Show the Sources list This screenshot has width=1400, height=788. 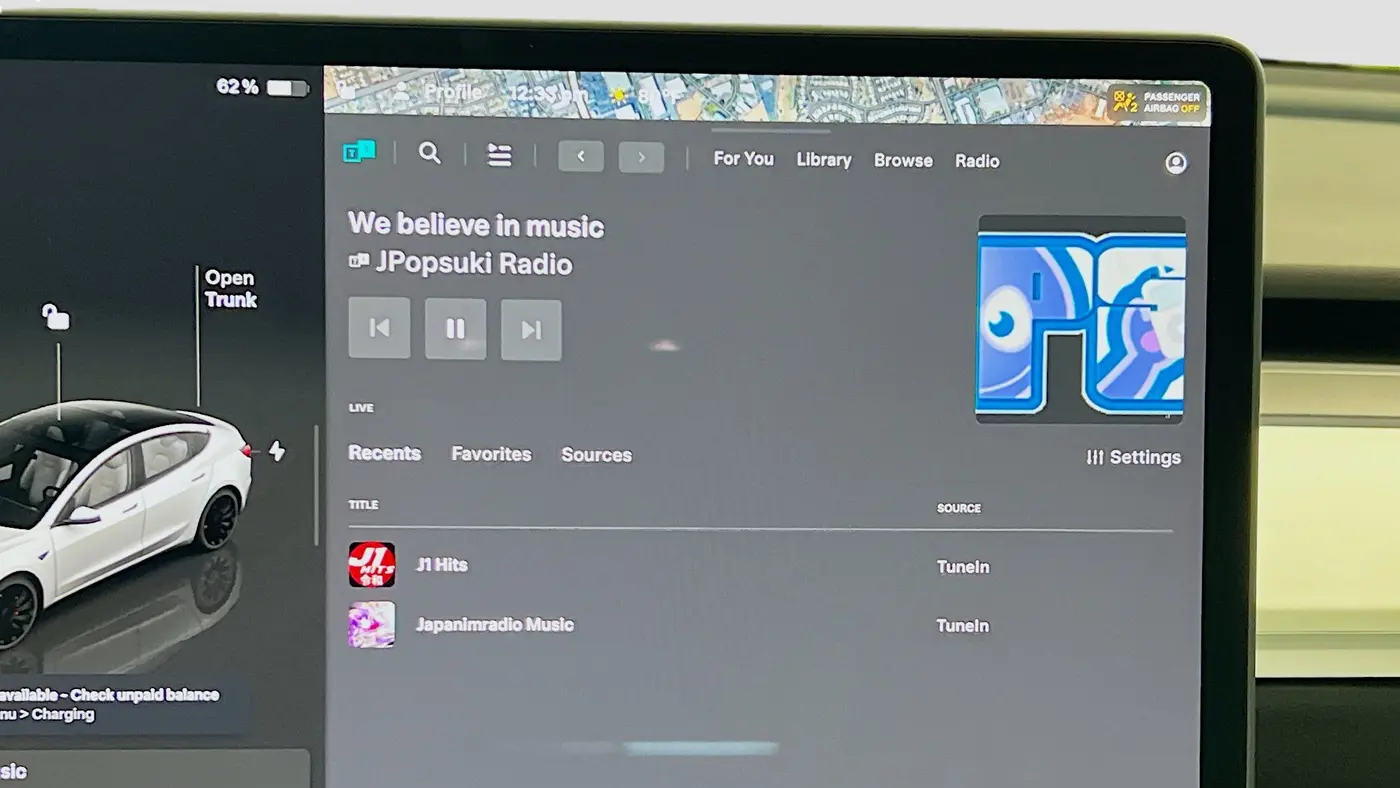pos(596,455)
